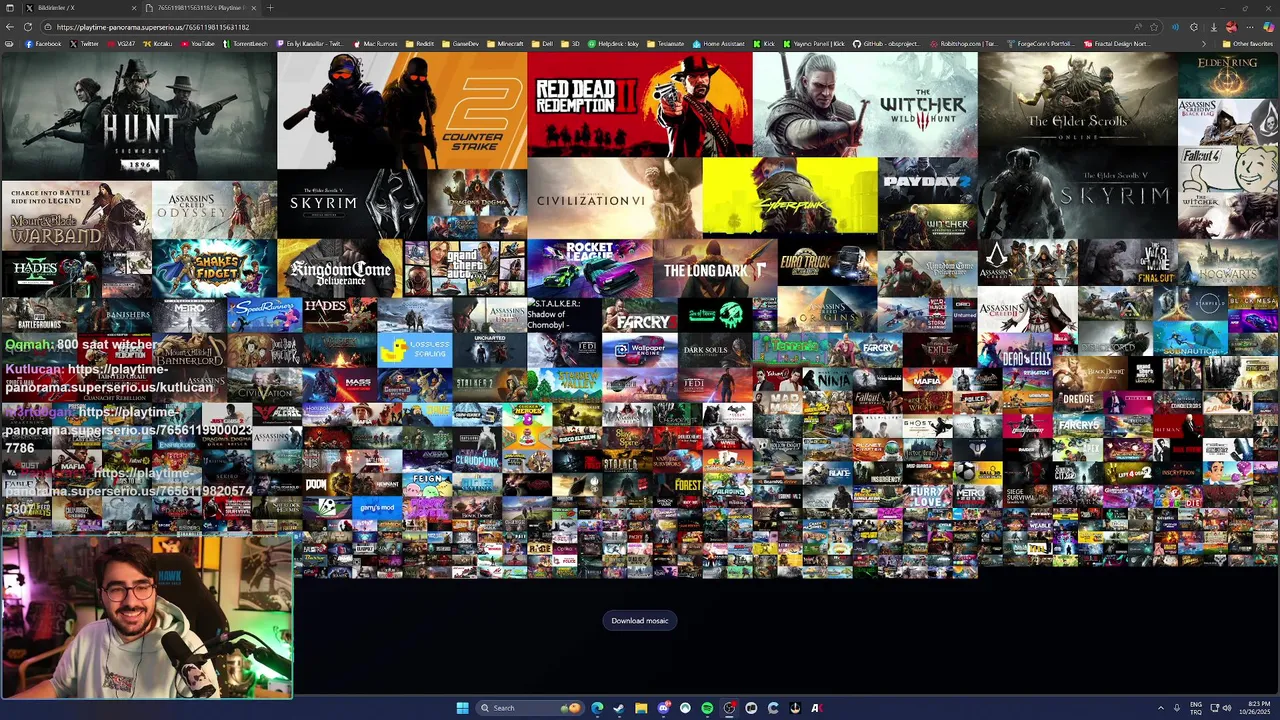Image resolution: width=1280 pixels, height=720 pixels.
Task: Click The Long Dark game tile
Action: 714,269
